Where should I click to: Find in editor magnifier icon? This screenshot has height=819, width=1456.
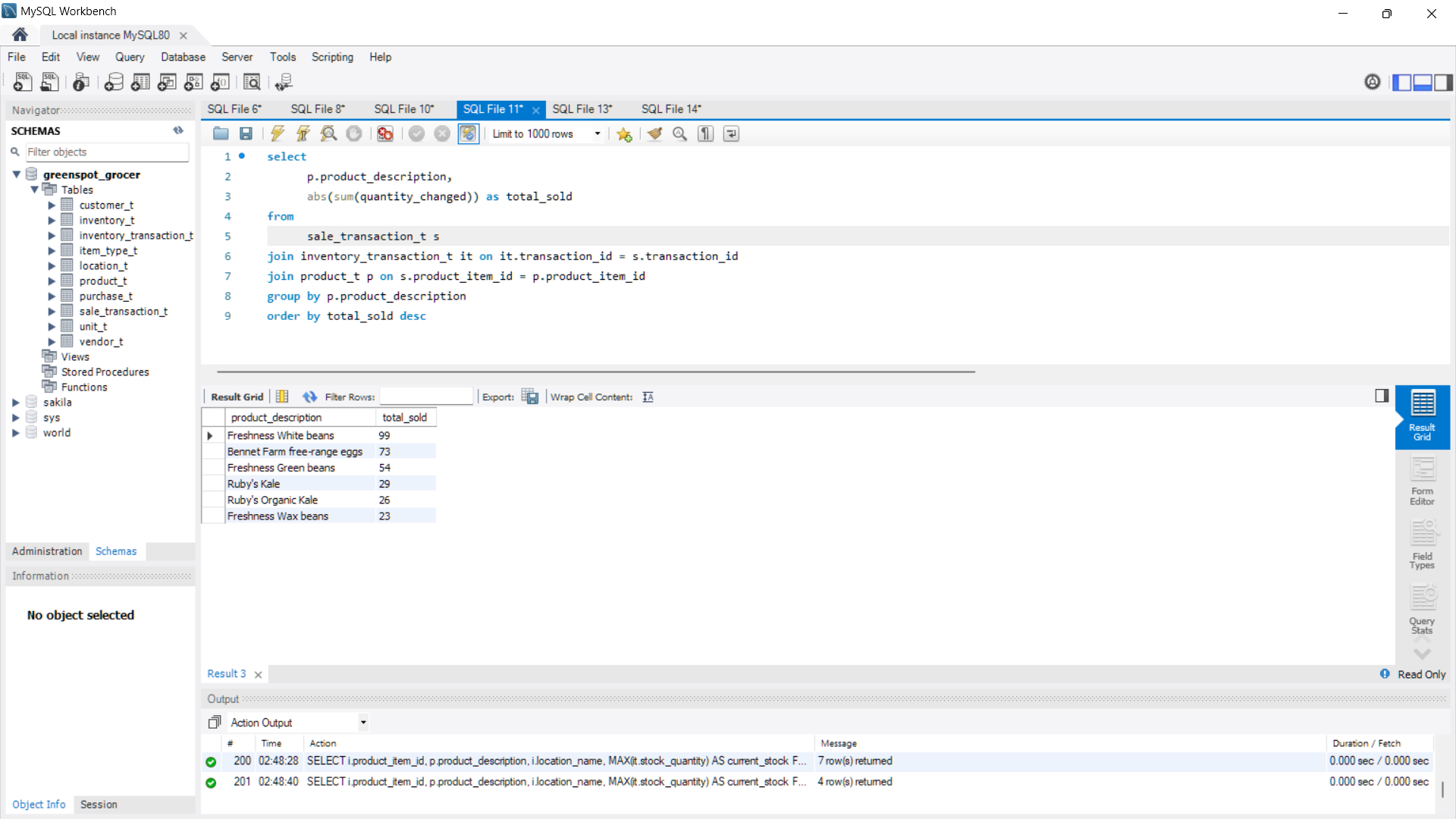(x=680, y=134)
